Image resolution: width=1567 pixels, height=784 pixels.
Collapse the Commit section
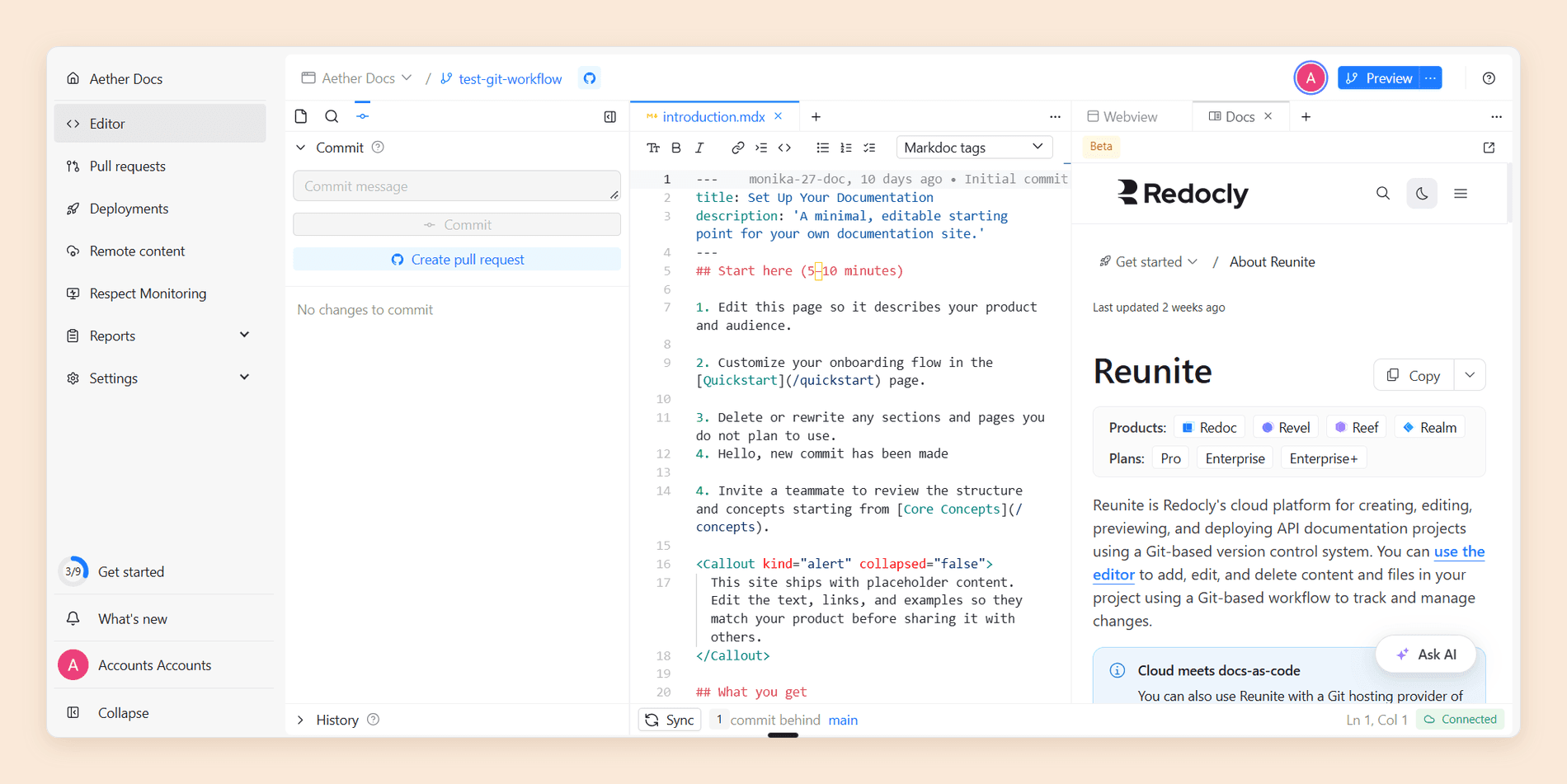click(301, 148)
